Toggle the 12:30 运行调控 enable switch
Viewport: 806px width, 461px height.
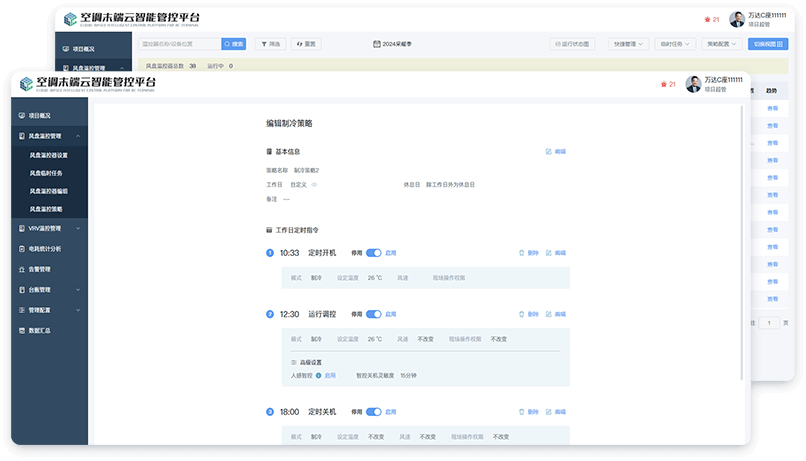point(374,314)
